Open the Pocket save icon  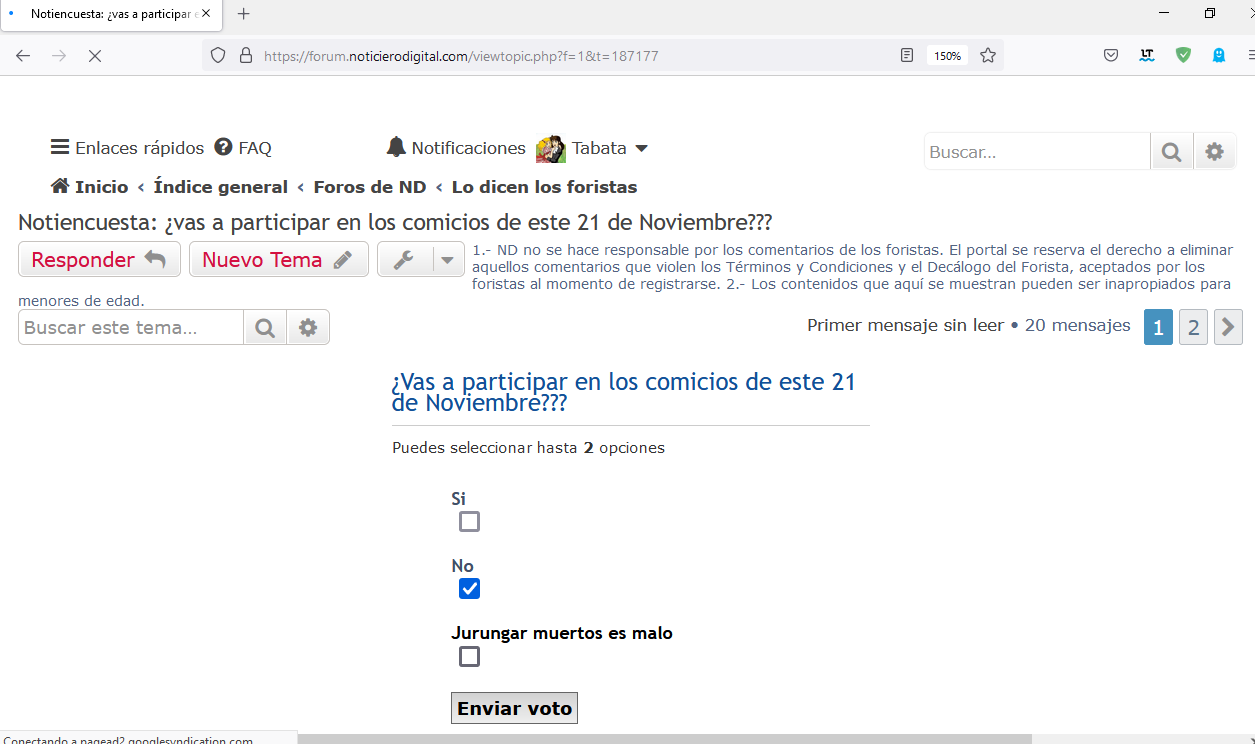click(1111, 56)
